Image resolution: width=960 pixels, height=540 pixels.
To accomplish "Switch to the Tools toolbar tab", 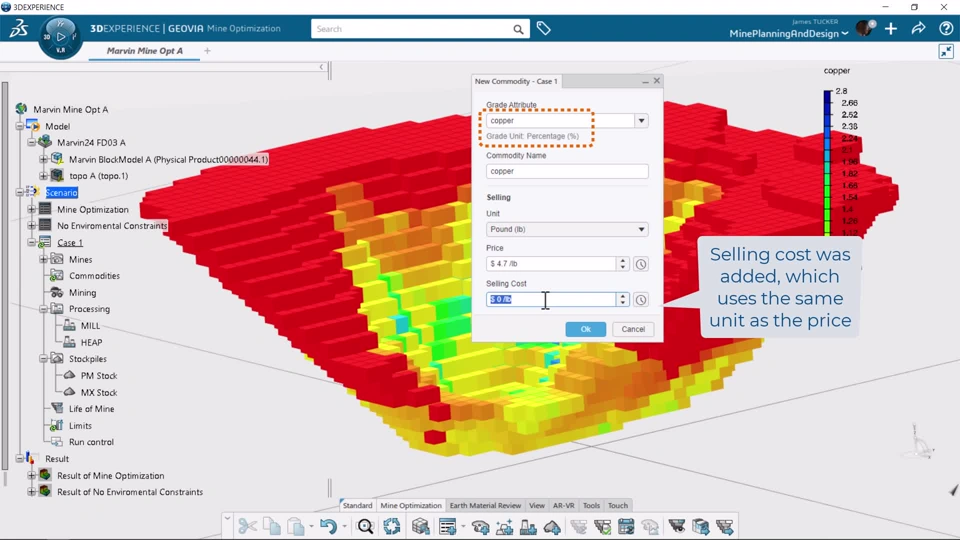I will 591,505.
